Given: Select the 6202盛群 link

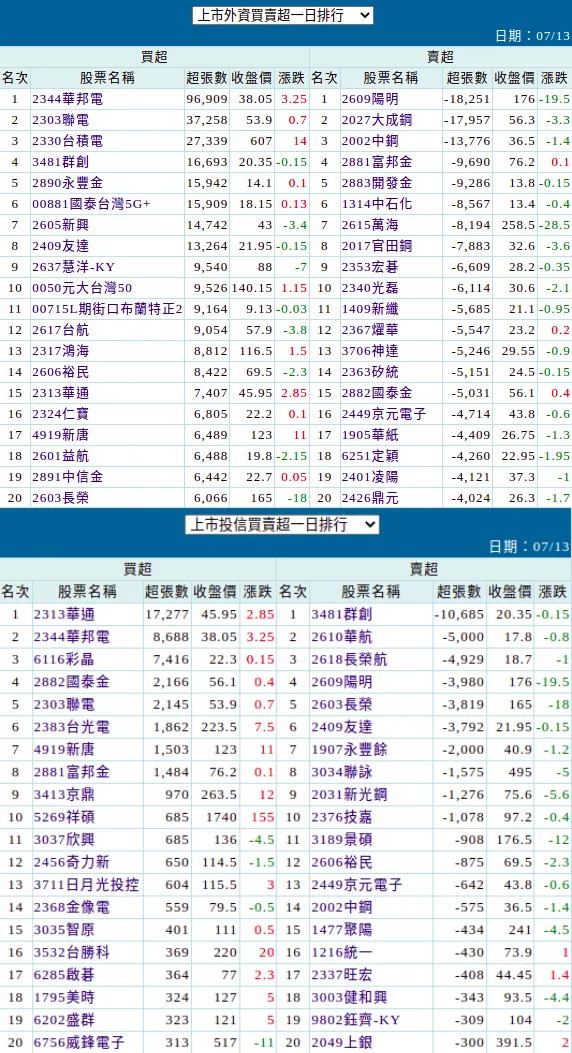Looking at the screenshot, I should pyautogui.click(x=64, y=1020).
